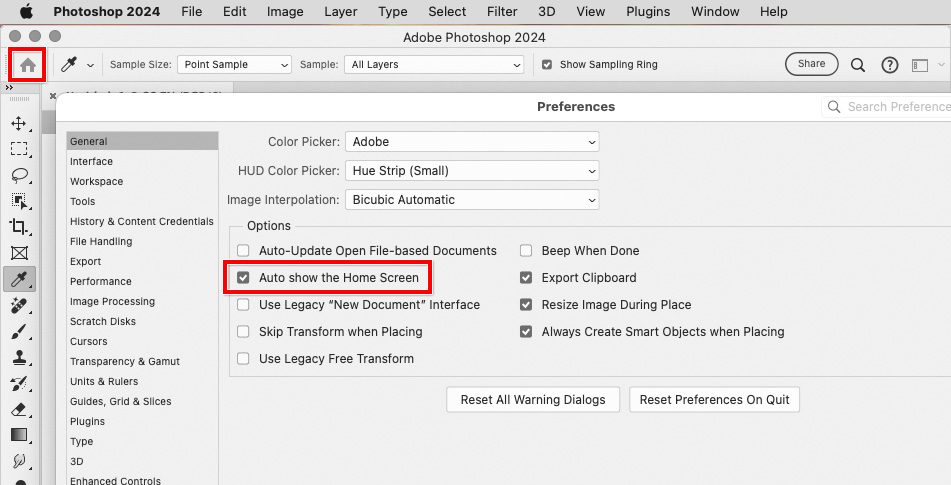This screenshot has height=485, width=951.
Task: Select the Object Selection tool
Action: [19, 201]
